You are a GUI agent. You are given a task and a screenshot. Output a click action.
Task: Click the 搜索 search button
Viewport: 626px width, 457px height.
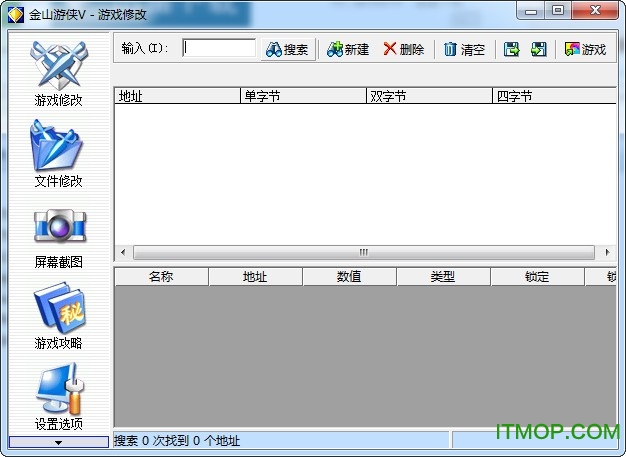(288, 49)
